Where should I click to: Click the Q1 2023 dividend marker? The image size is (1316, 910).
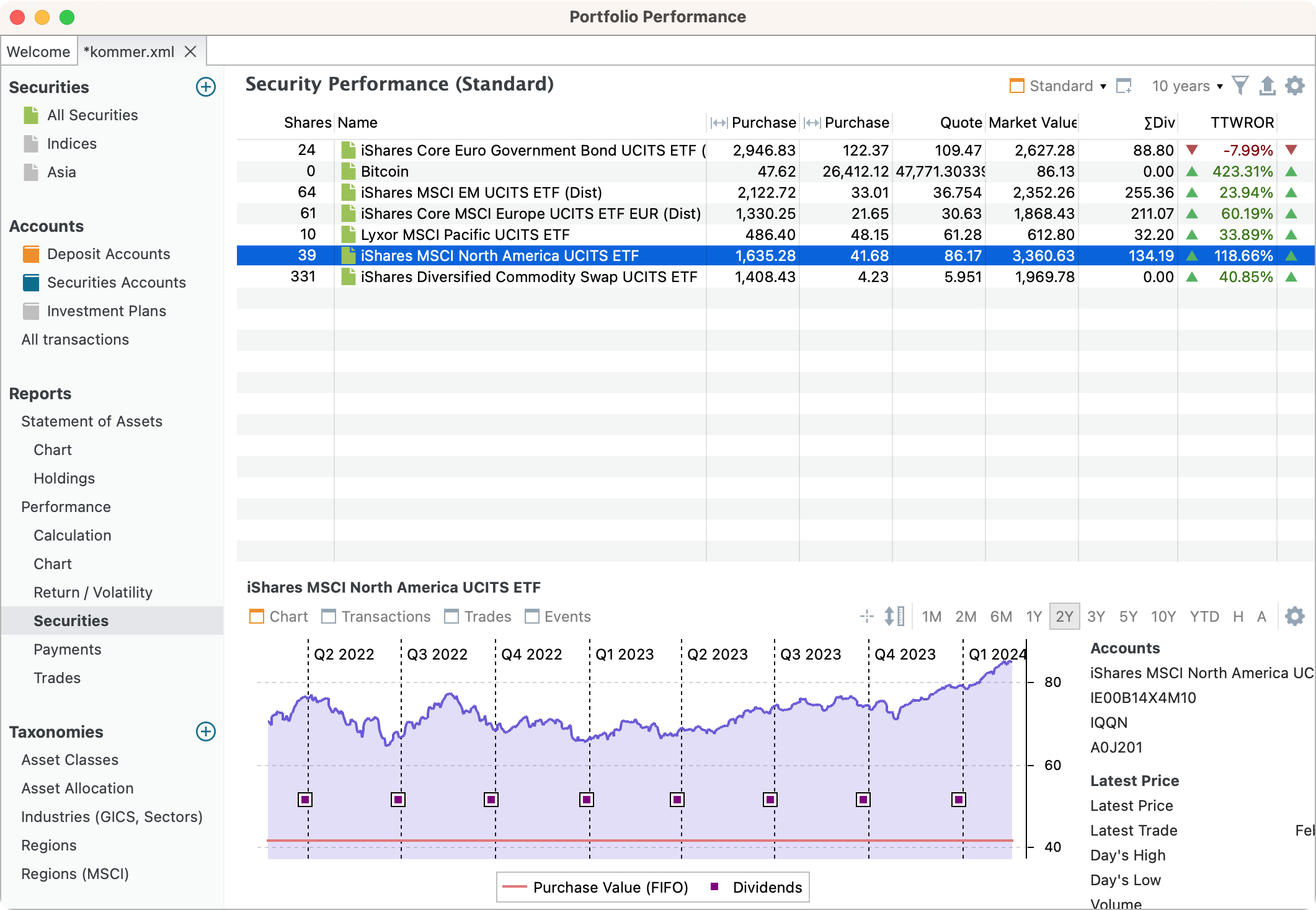(x=587, y=800)
